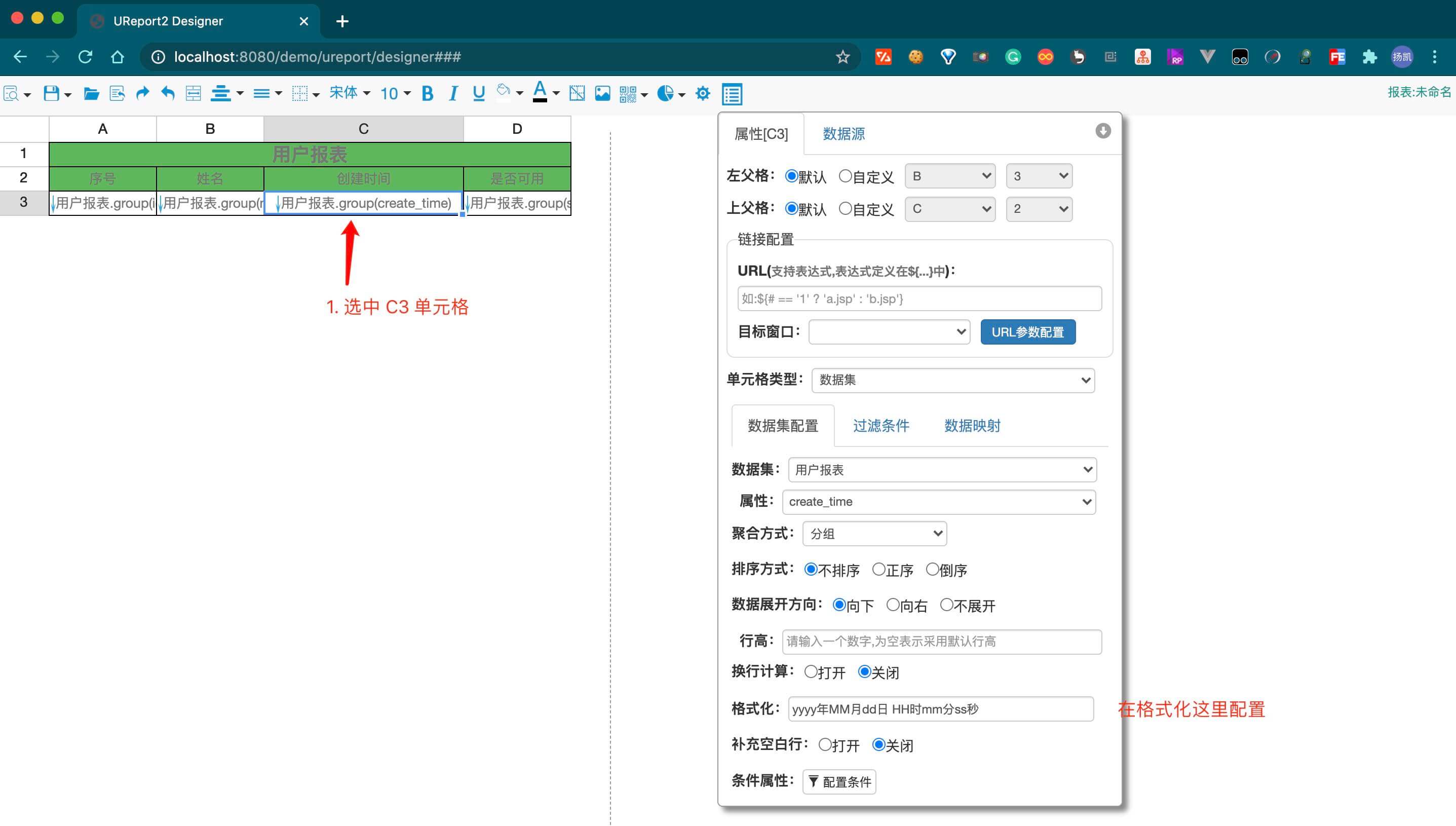Open the font color A swatch
The width and height of the screenshot is (1456, 826).
(540, 92)
